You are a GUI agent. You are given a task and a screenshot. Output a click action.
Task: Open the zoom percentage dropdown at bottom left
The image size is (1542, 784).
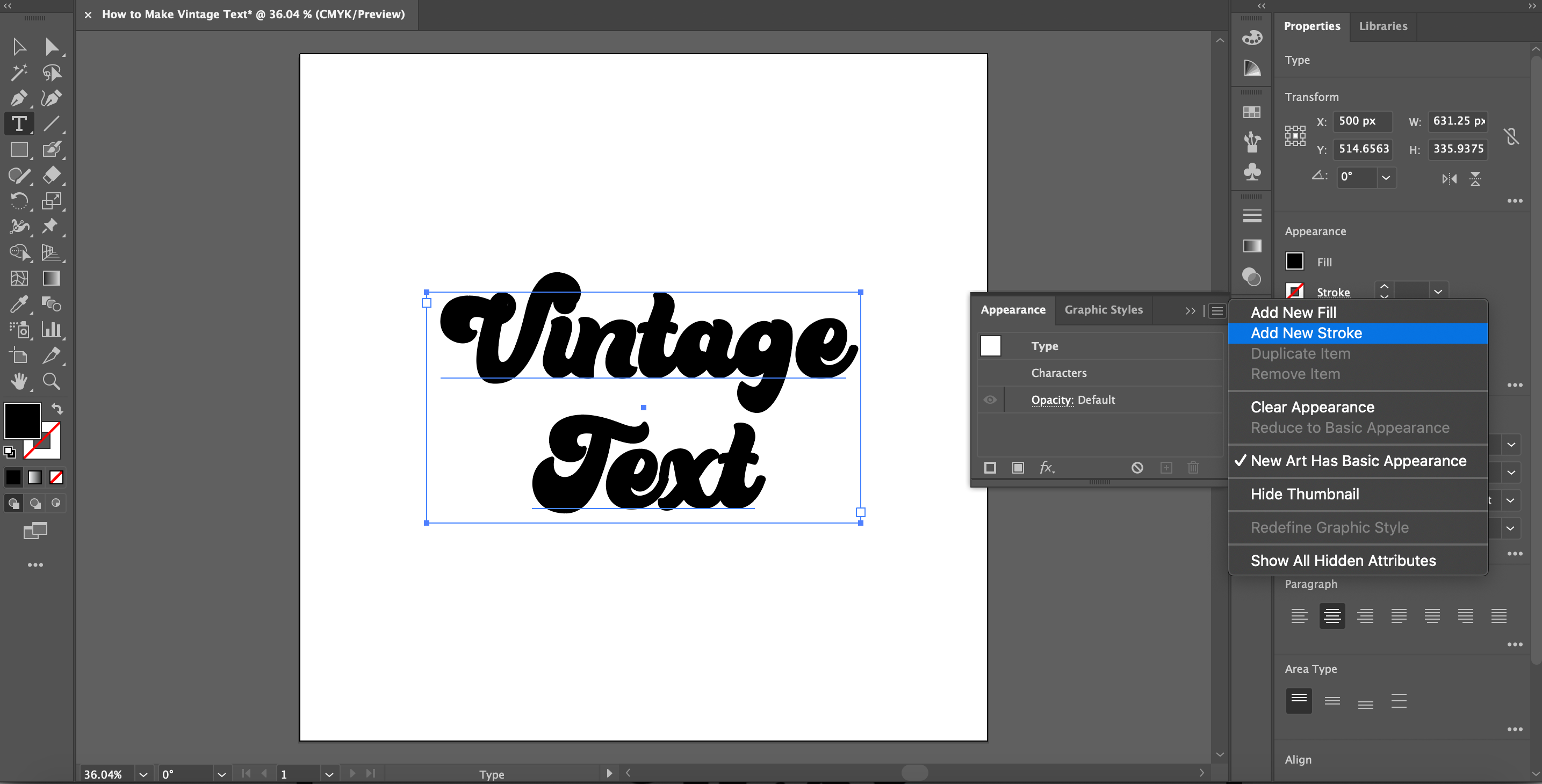pos(143,773)
